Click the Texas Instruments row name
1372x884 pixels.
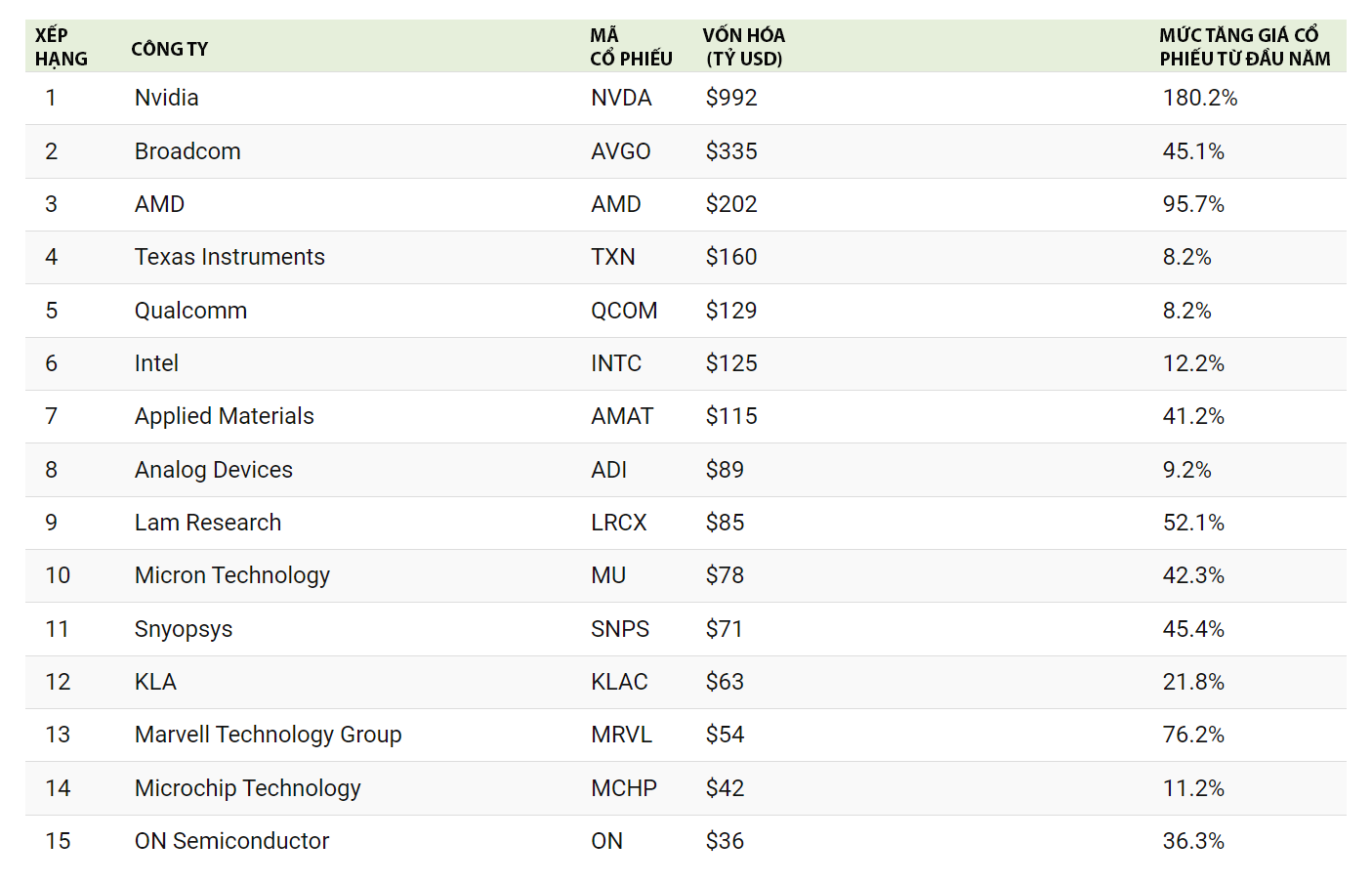coord(229,257)
